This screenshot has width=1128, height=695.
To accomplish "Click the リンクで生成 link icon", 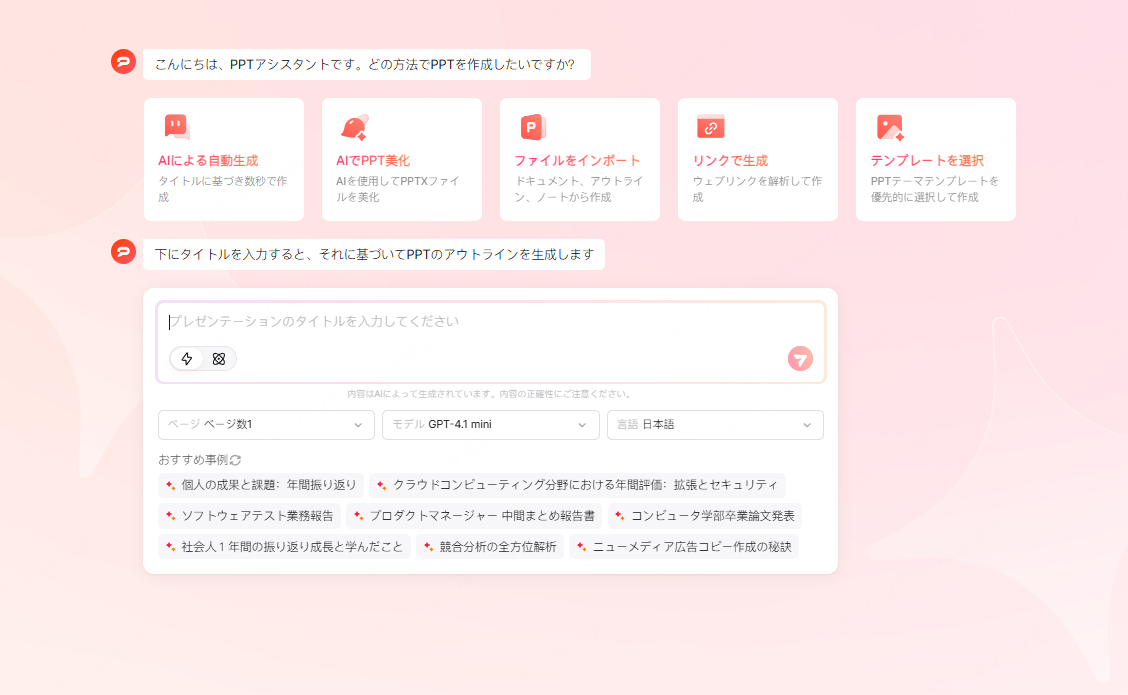I will [x=710, y=127].
